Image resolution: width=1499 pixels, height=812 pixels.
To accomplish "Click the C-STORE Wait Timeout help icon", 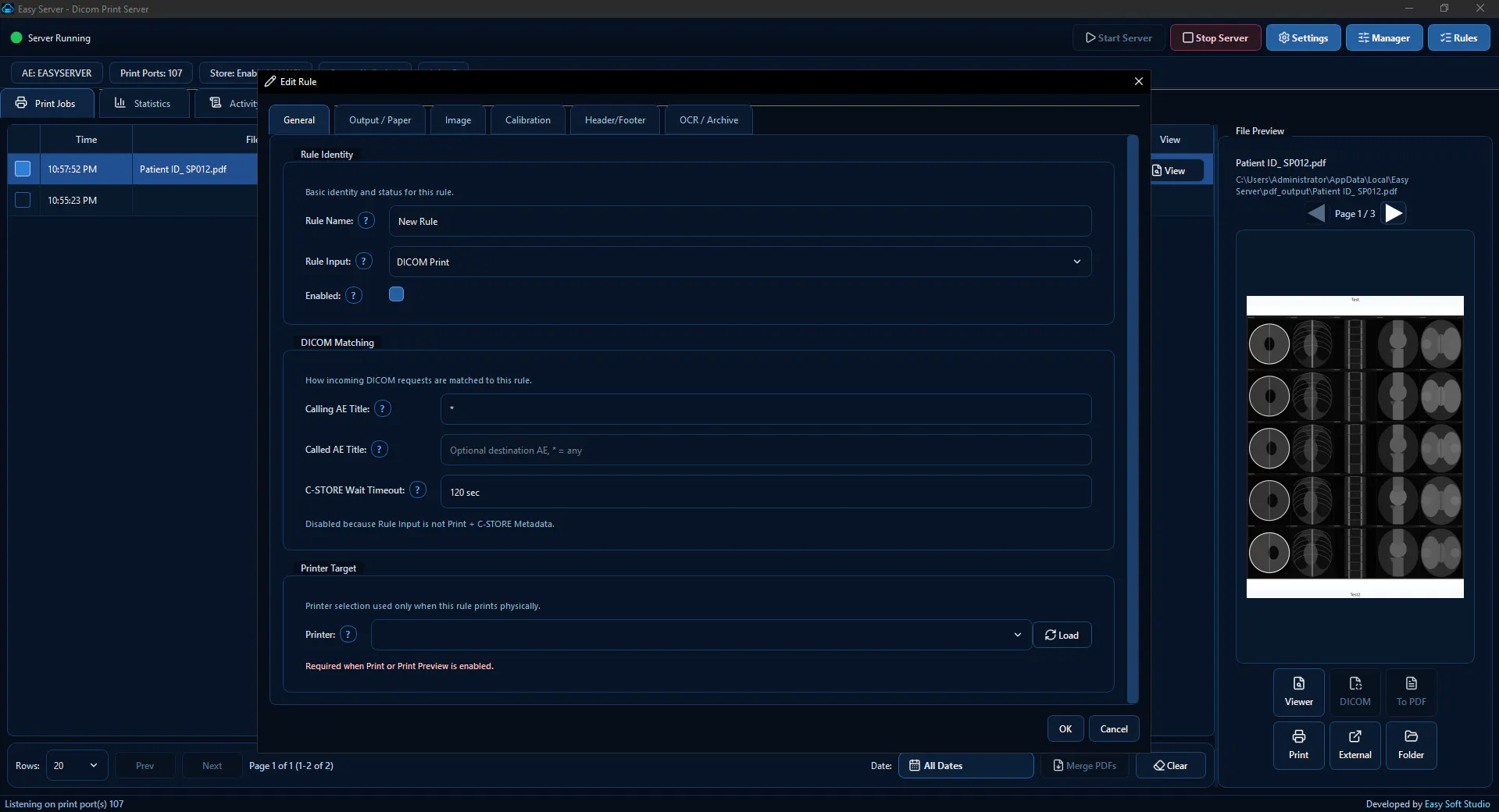I will pyautogui.click(x=418, y=490).
